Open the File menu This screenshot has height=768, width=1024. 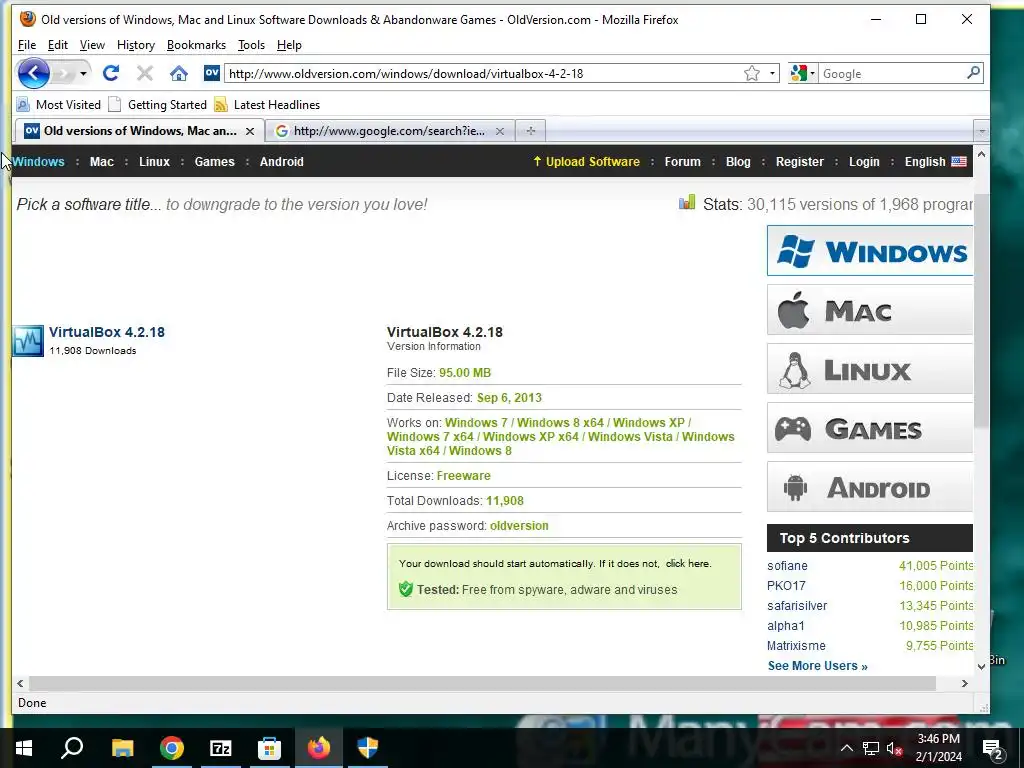click(x=27, y=45)
